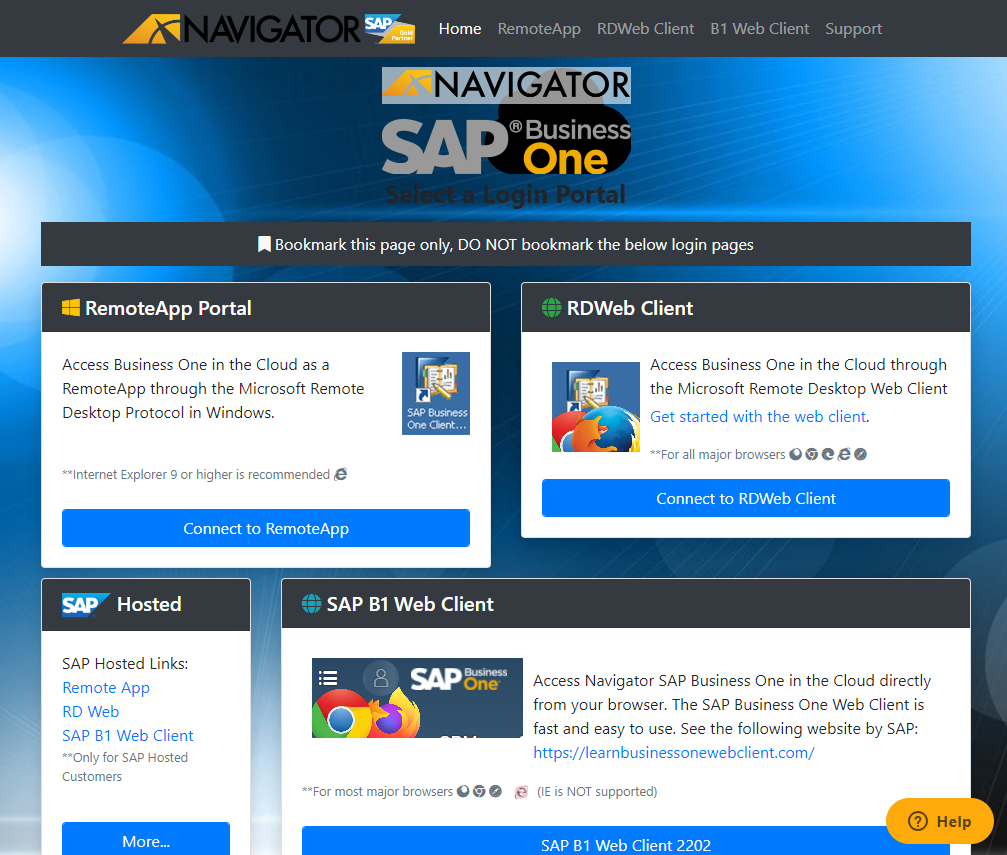Open the yellow Help widget
This screenshot has width=1007, height=855.
coord(940,821)
